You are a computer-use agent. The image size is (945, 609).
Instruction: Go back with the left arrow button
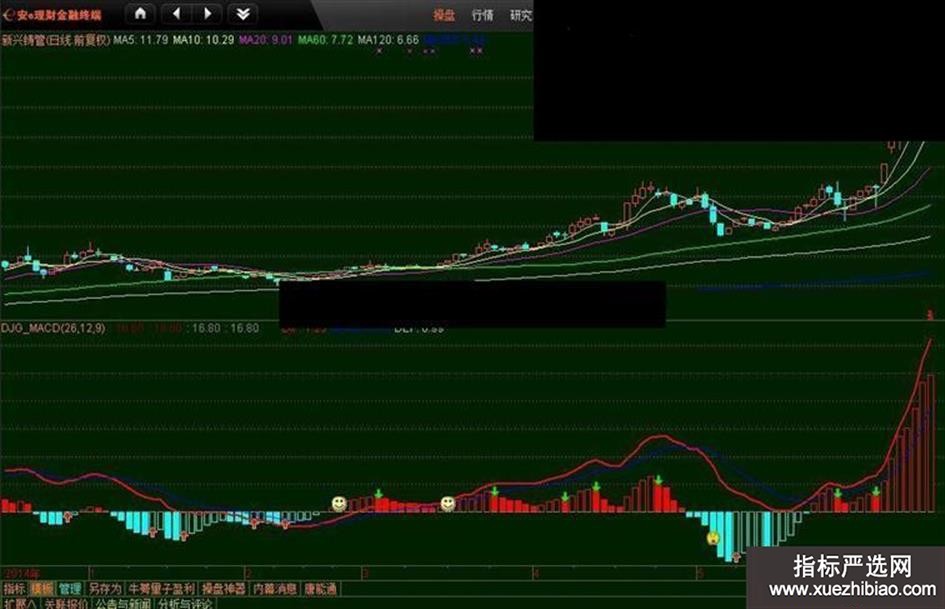[x=176, y=13]
